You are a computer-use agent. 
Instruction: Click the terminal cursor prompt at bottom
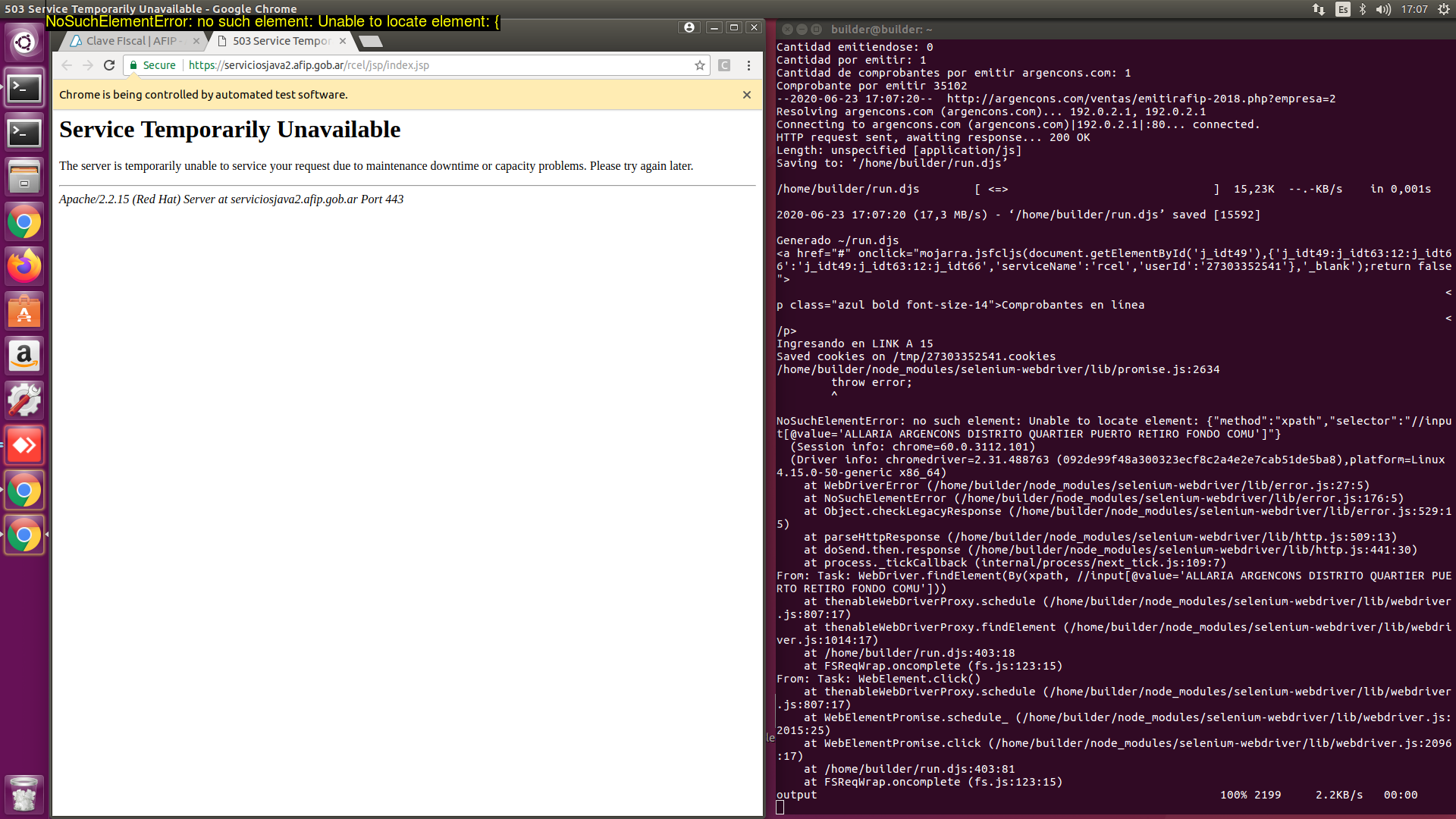click(x=780, y=808)
